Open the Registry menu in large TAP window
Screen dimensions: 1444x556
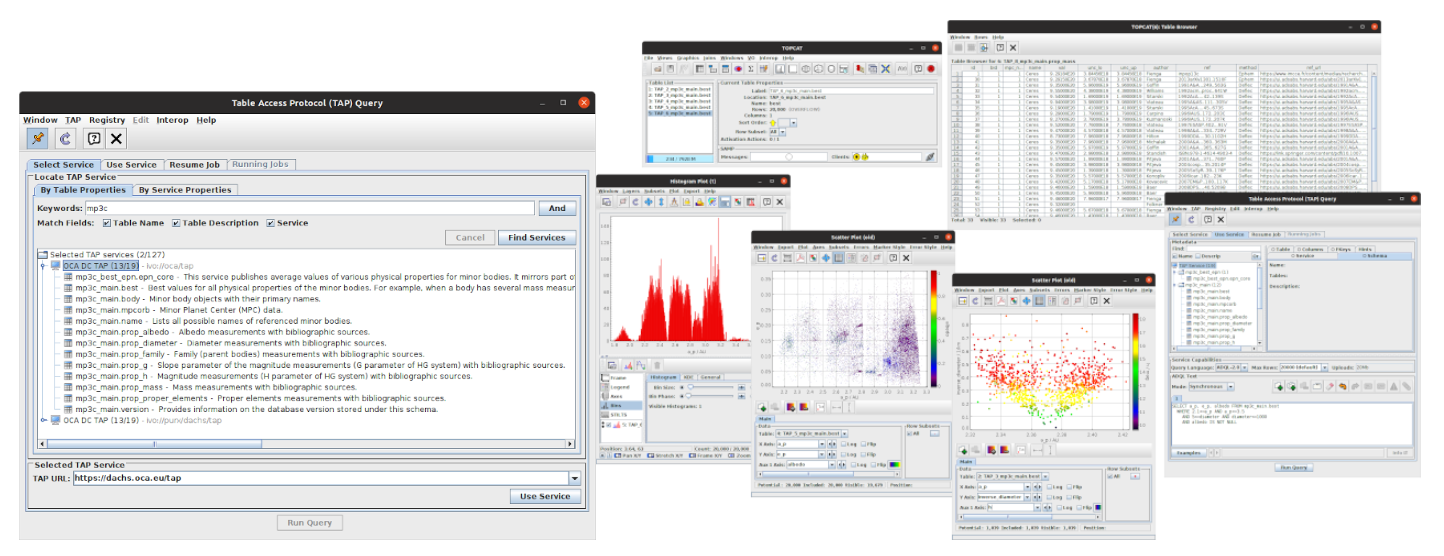point(107,120)
